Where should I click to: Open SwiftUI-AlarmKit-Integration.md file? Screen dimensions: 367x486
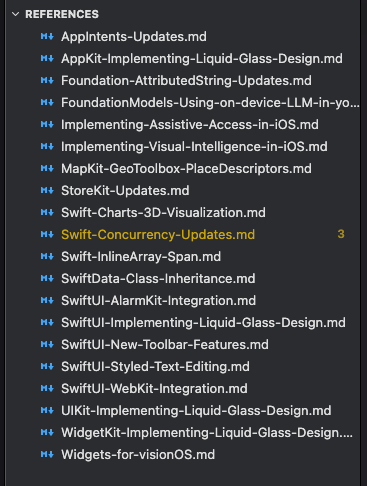[x=158, y=301]
